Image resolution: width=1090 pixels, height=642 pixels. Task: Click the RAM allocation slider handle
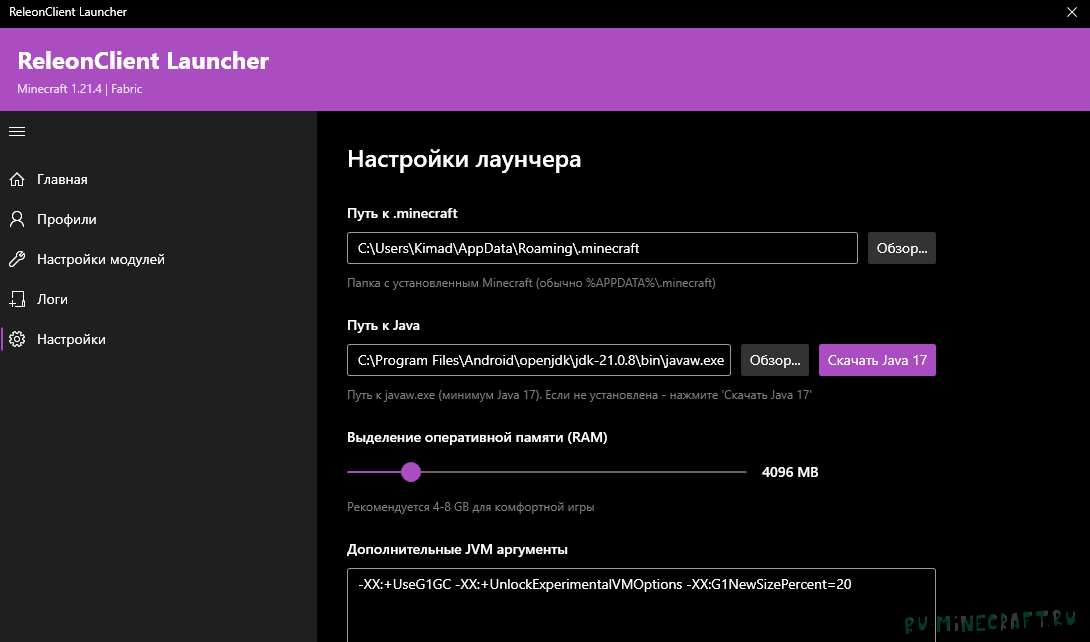tap(410, 472)
